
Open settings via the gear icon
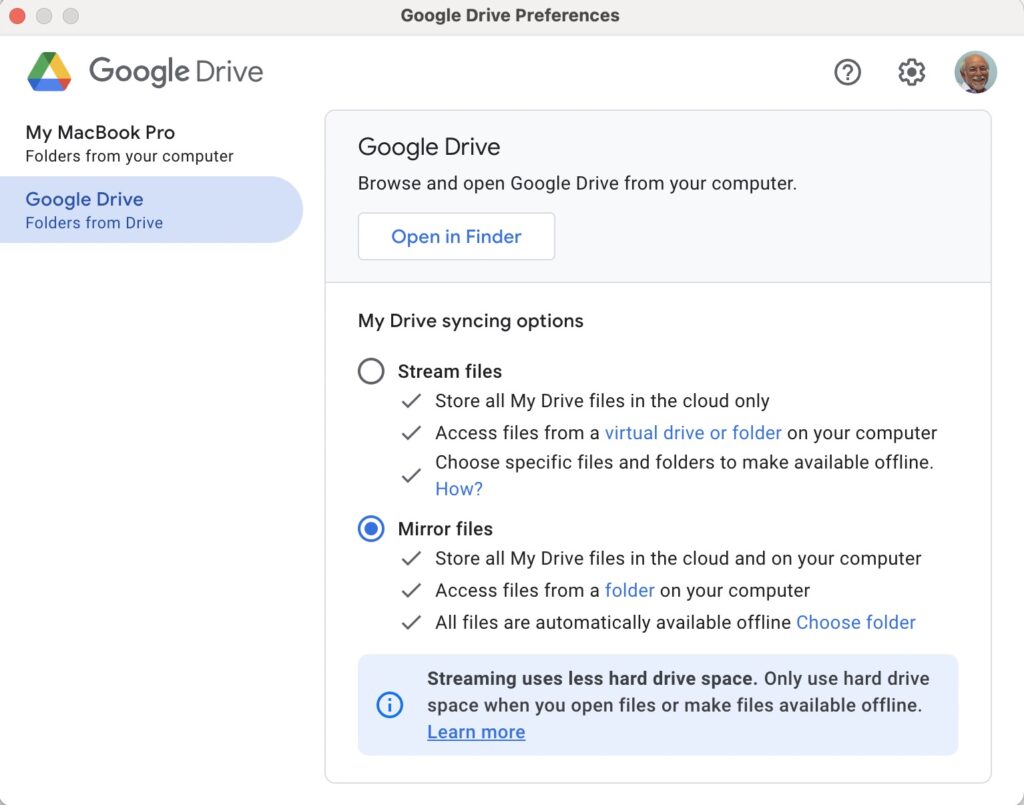(911, 72)
